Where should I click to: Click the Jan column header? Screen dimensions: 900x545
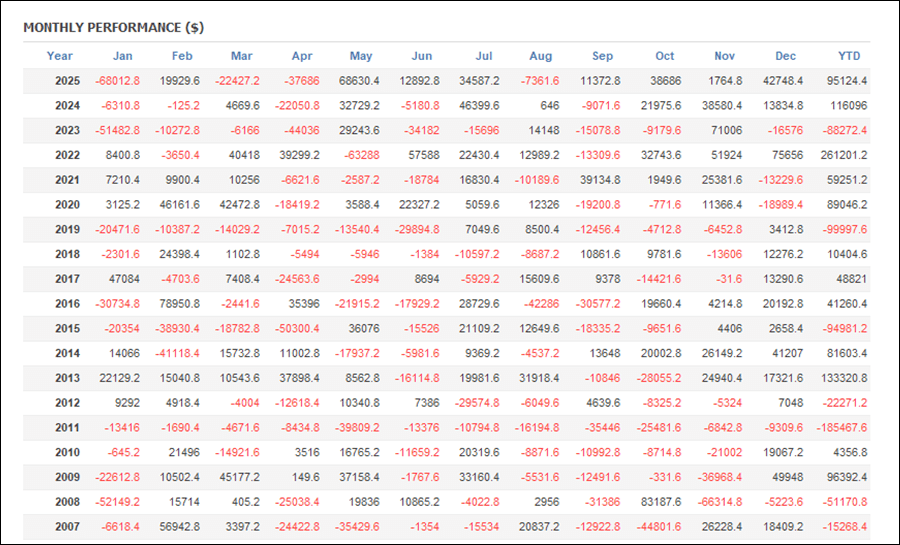pyautogui.click(x=122, y=56)
